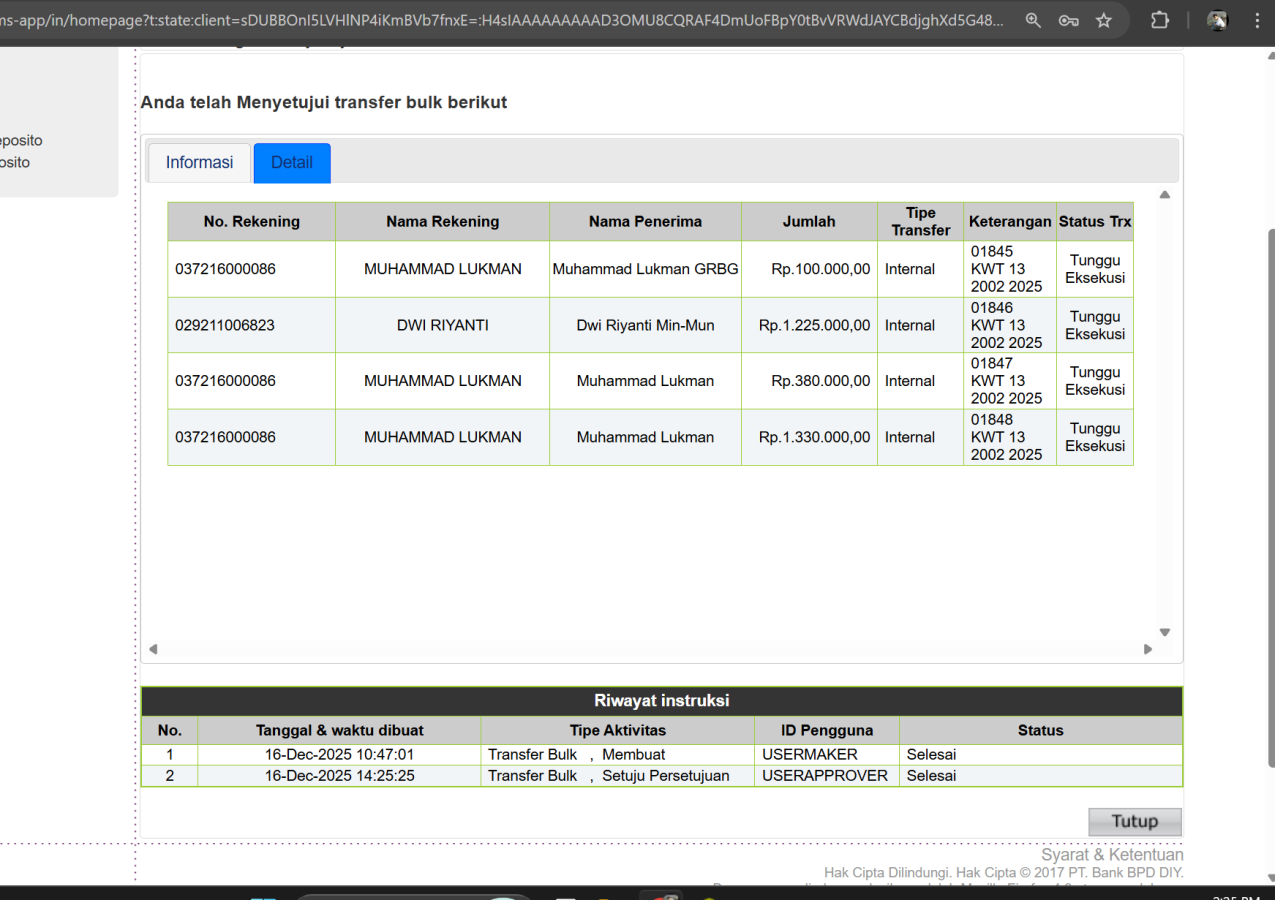Open the saved passwords key icon
Viewport: 1275px width, 900px height.
click(1068, 20)
